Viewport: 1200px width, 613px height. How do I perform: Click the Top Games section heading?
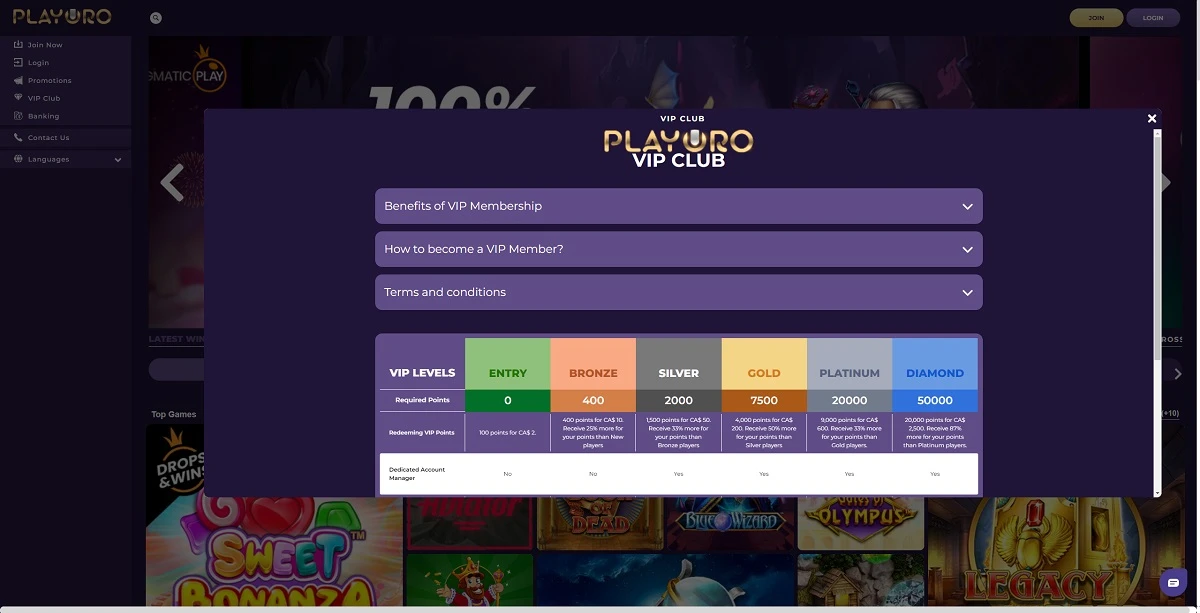174,414
